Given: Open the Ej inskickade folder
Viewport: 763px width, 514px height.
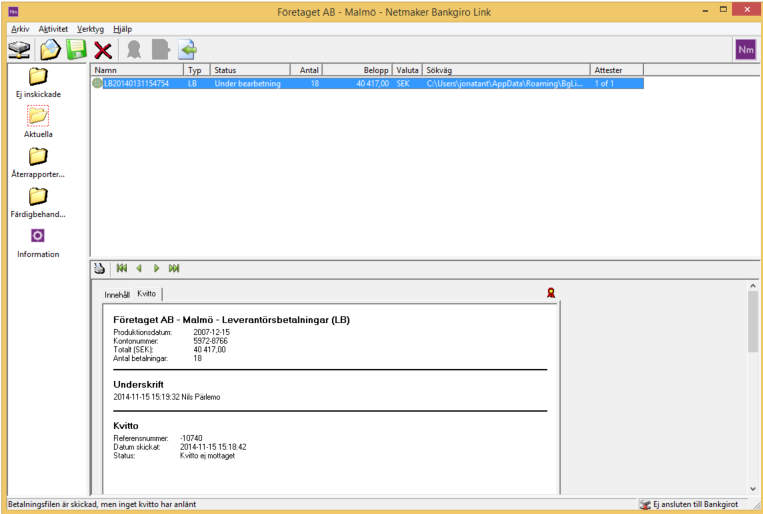Looking at the screenshot, I should 38,82.
